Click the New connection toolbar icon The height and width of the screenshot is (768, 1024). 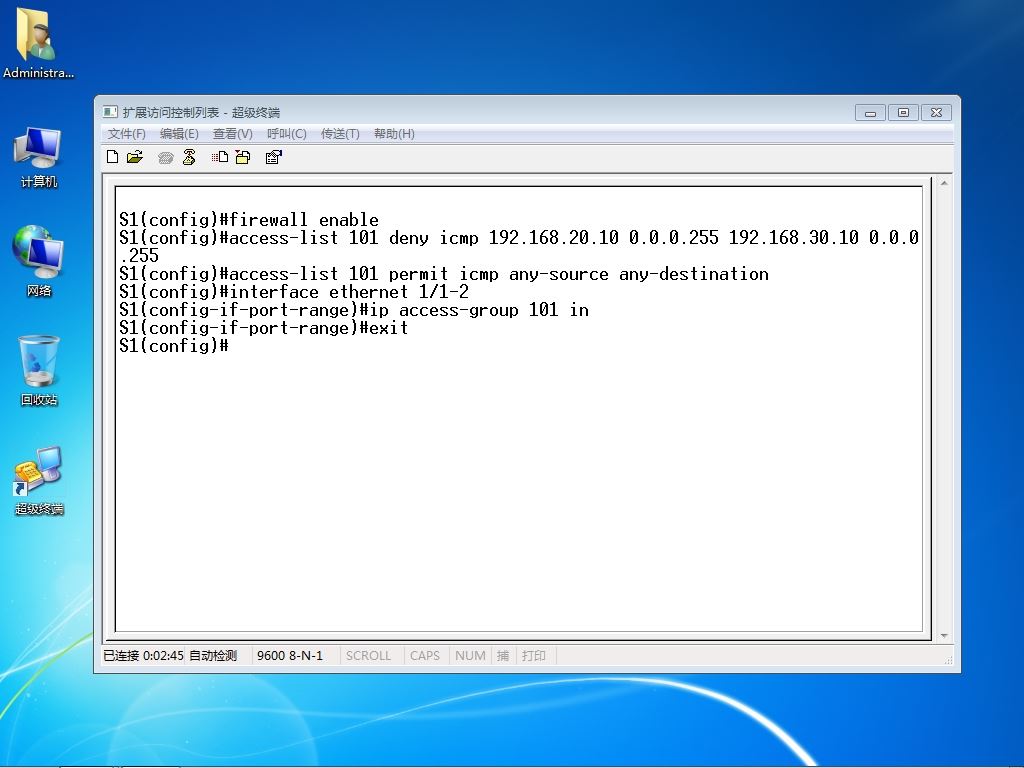tap(112, 157)
